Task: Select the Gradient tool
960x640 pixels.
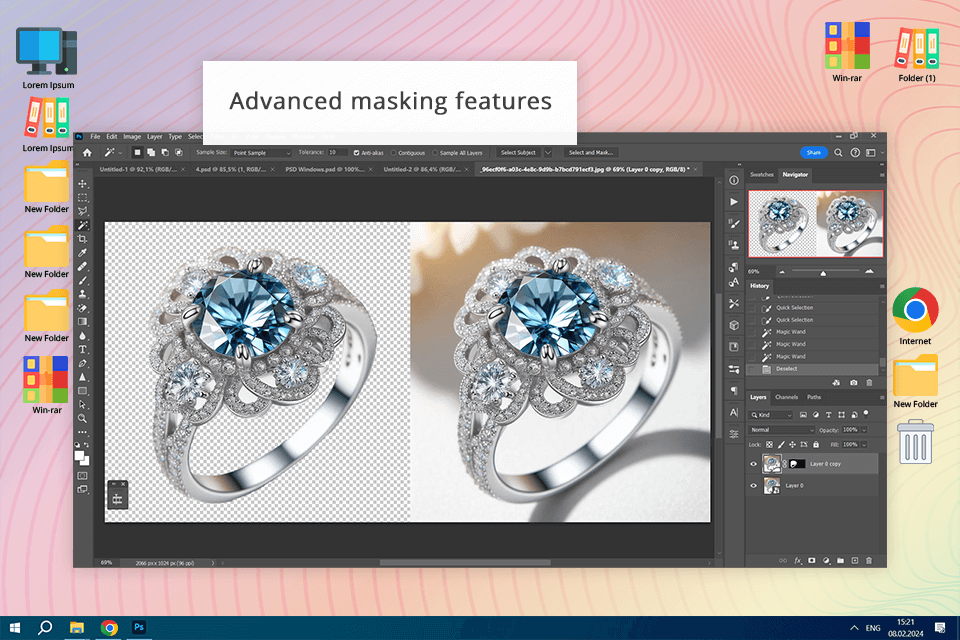Action: [x=83, y=322]
